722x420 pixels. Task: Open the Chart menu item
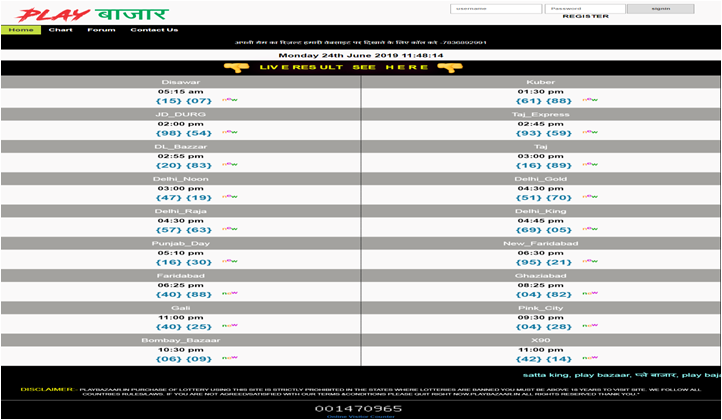(61, 30)
